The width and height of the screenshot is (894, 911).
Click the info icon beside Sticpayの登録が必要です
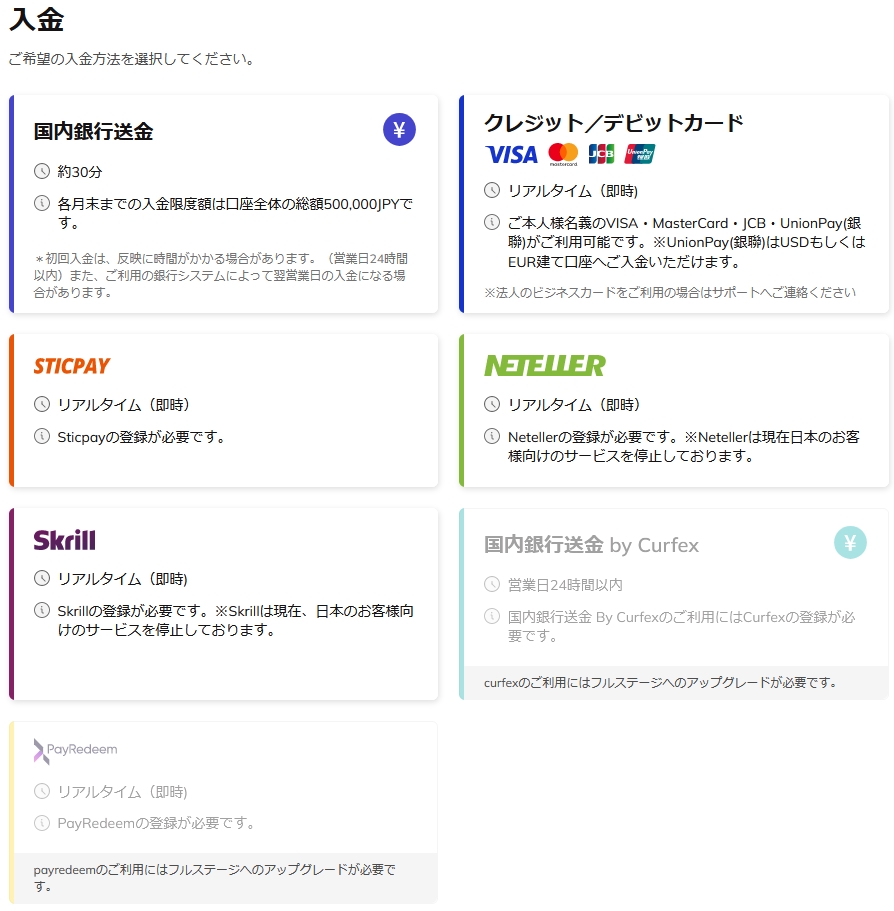coord(42,436)
